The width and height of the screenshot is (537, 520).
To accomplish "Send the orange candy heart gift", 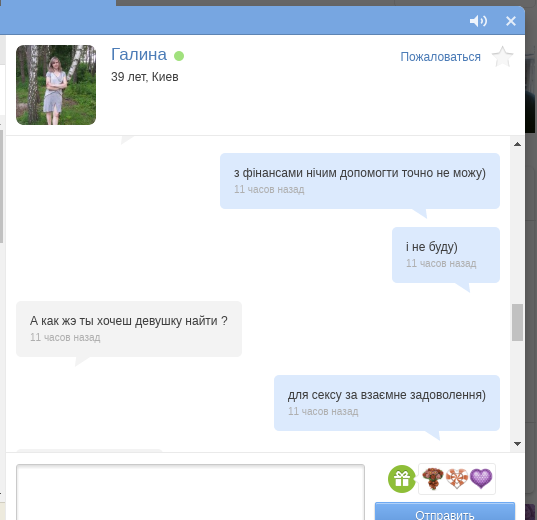I will pyautogui.click(x=457, y=479).
